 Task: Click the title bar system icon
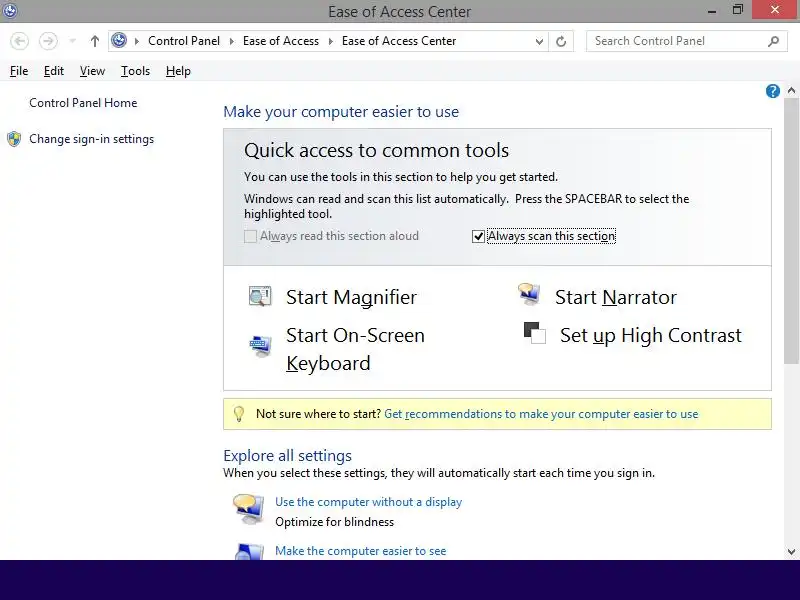click(x=10, y=10)
